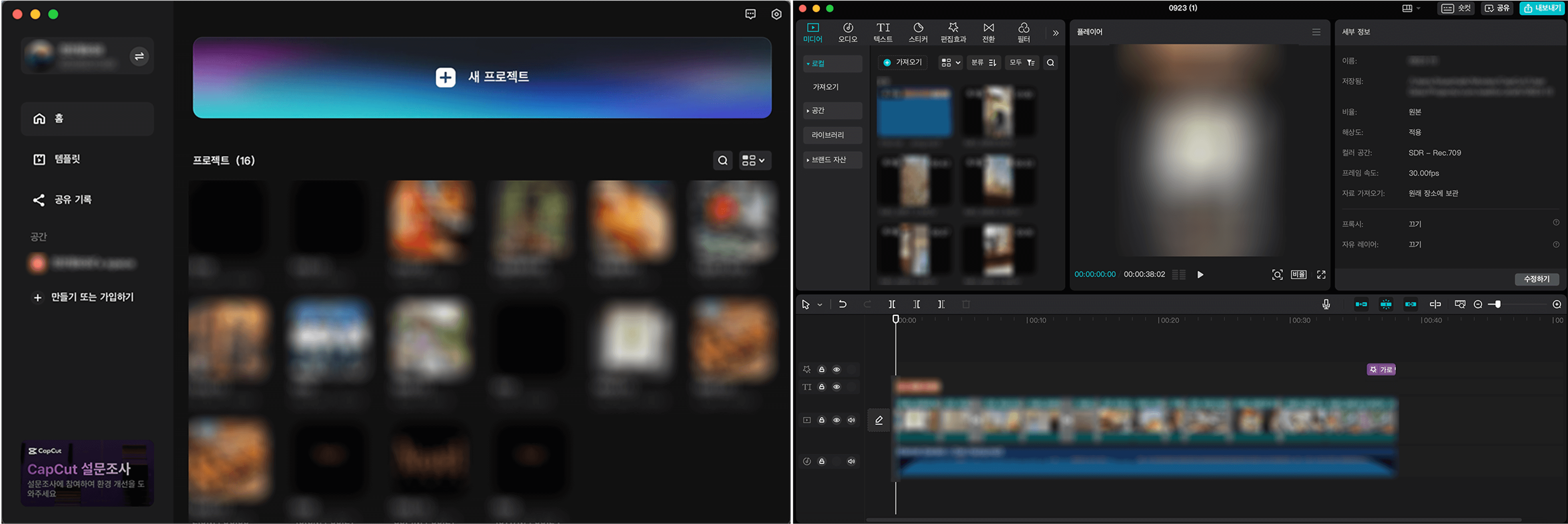Click the account switch arrows icon
Image resolution: width=1568 pixels, height=524 pixels.
coord(139,56)
